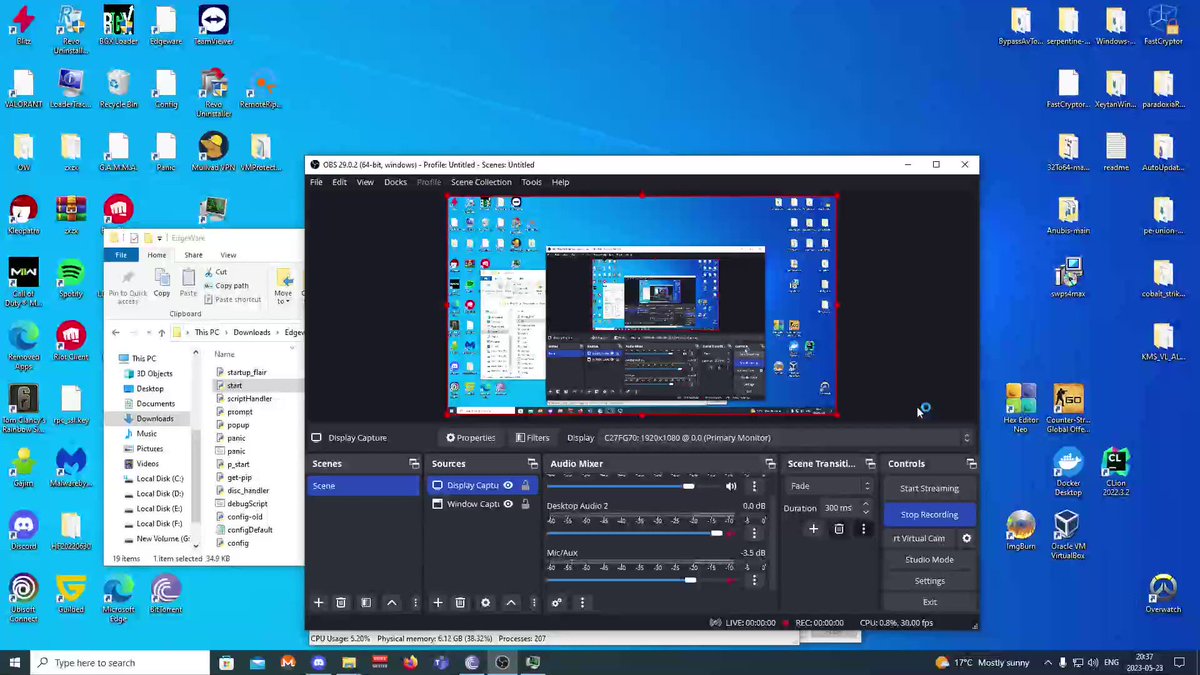Open Desktop Audio 2 three-dot options
This screenshot has height=675, width=1200.
[x=754, y=533]
